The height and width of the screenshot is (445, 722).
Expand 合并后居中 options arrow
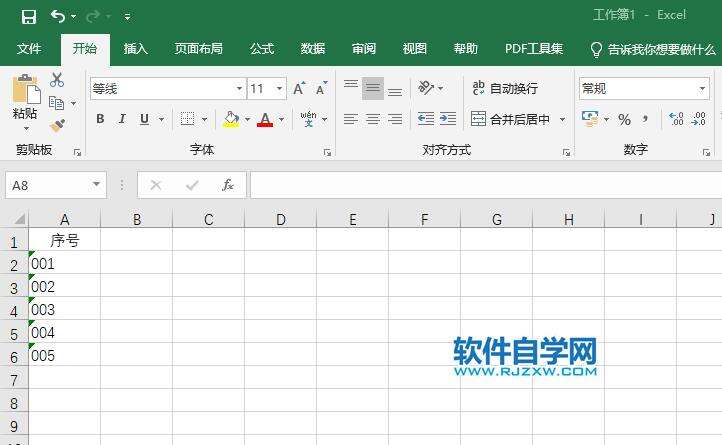pyautogui.click(x=562, y=119)
